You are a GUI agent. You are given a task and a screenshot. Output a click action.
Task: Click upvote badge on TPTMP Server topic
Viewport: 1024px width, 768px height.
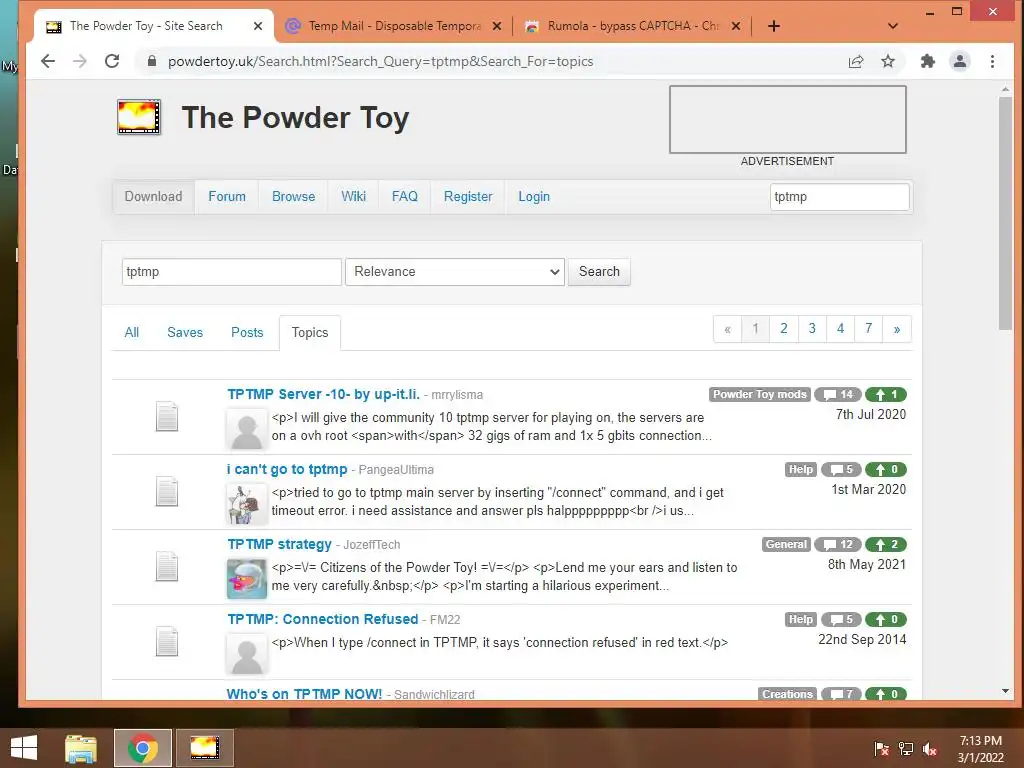click(886, 394)
